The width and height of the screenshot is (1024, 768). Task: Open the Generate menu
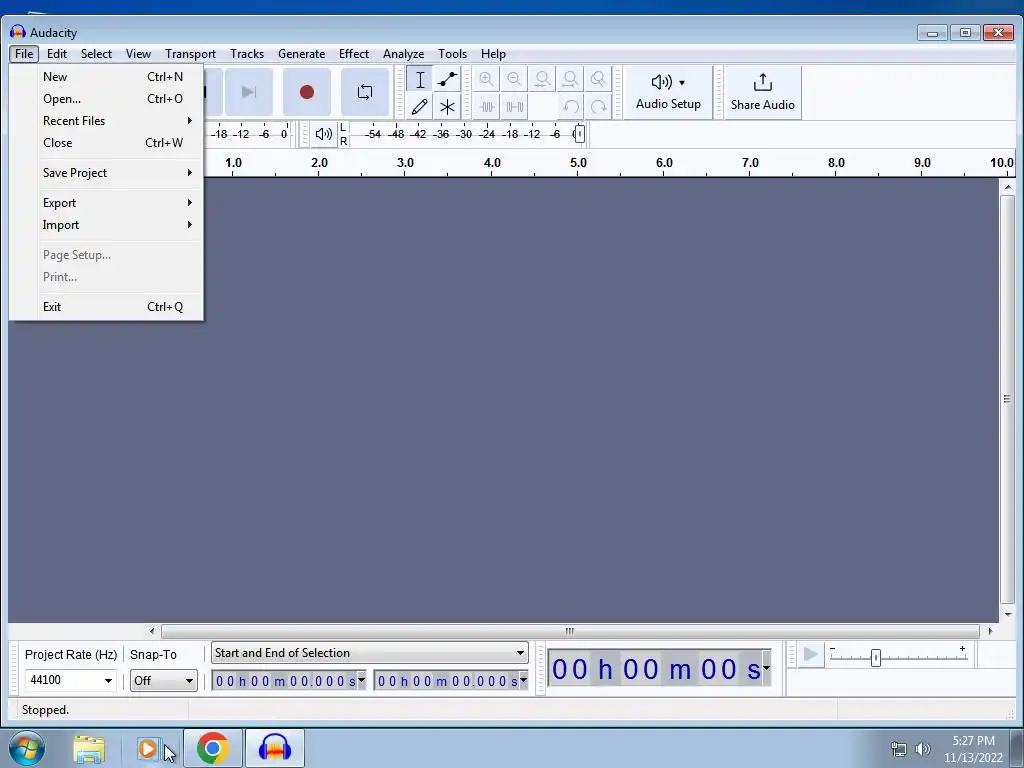[x=301, y=54]
